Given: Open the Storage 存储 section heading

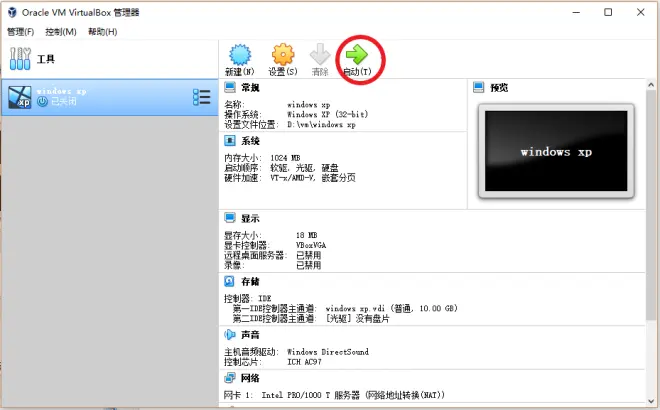Looking at the screenshot, I should pos(250,281).
